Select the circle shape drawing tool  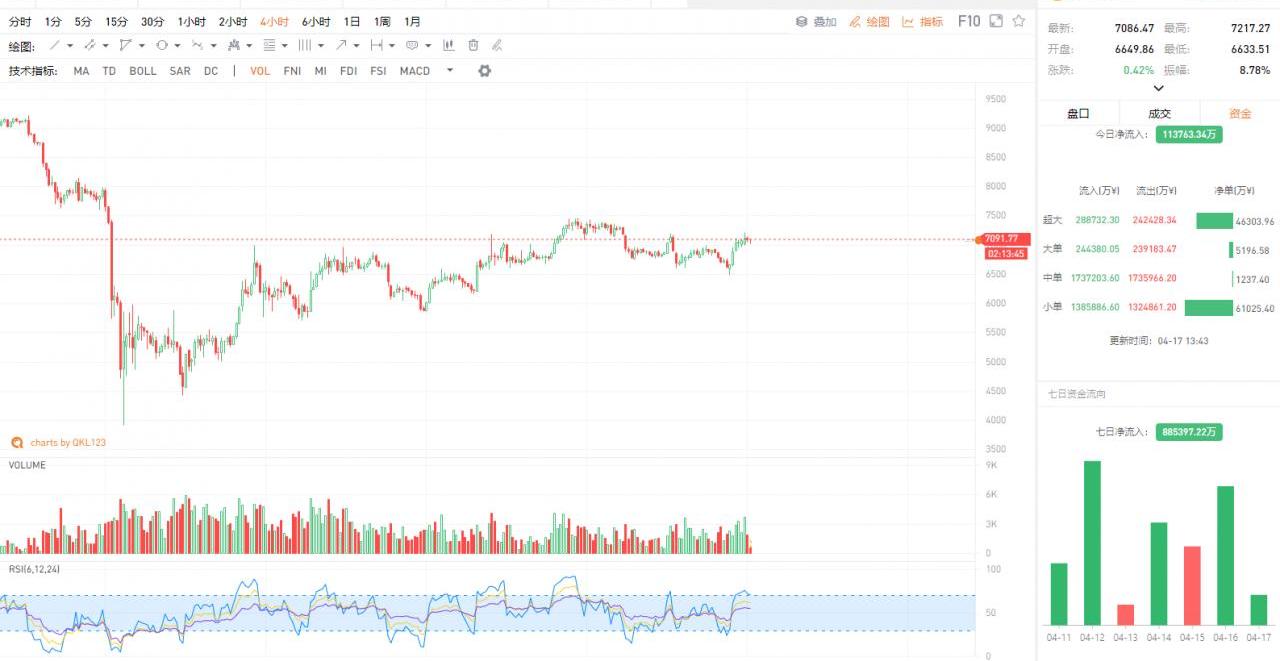[x=162, y=45]
